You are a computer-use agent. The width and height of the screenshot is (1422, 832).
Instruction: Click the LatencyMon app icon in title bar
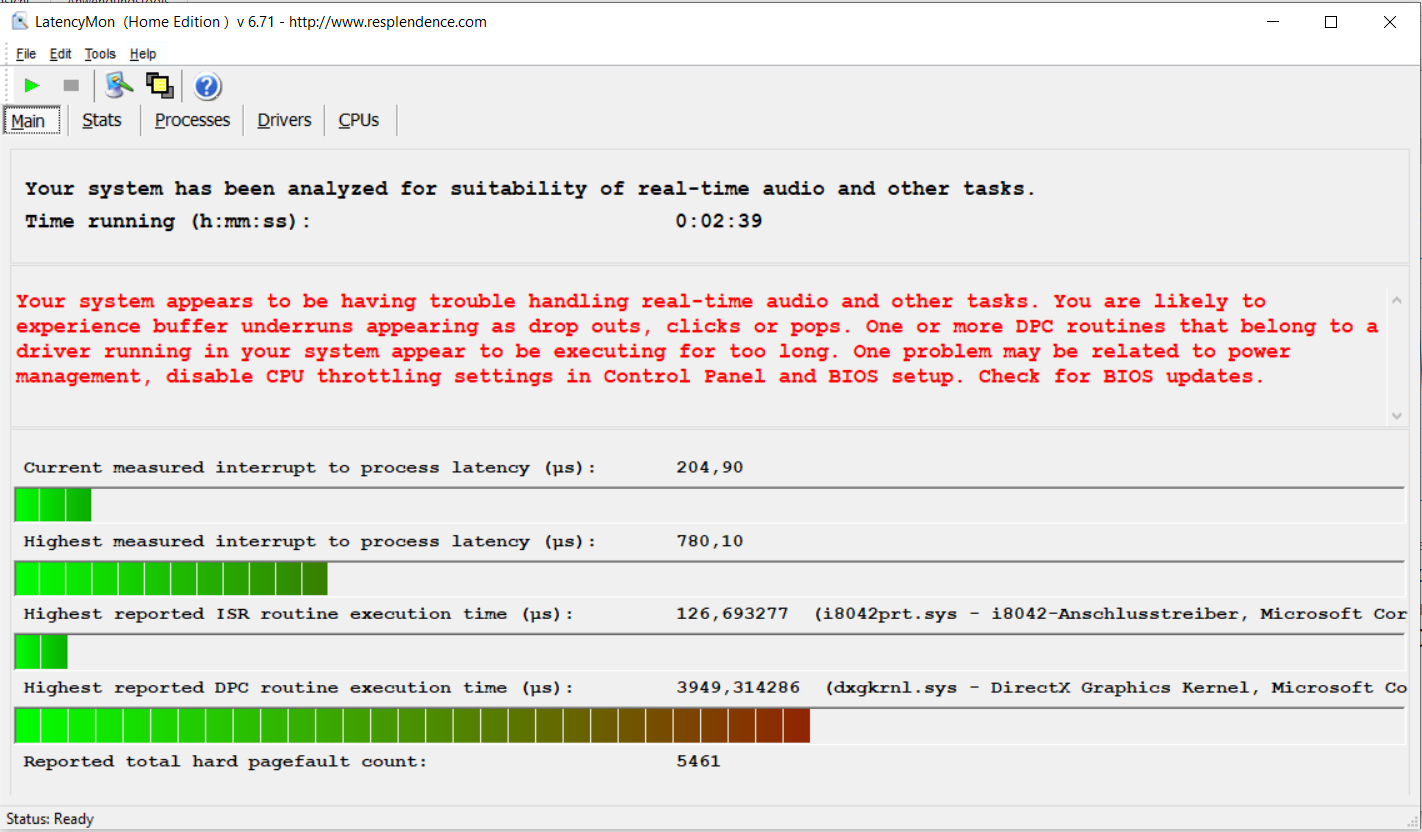[x=19, y=22]
